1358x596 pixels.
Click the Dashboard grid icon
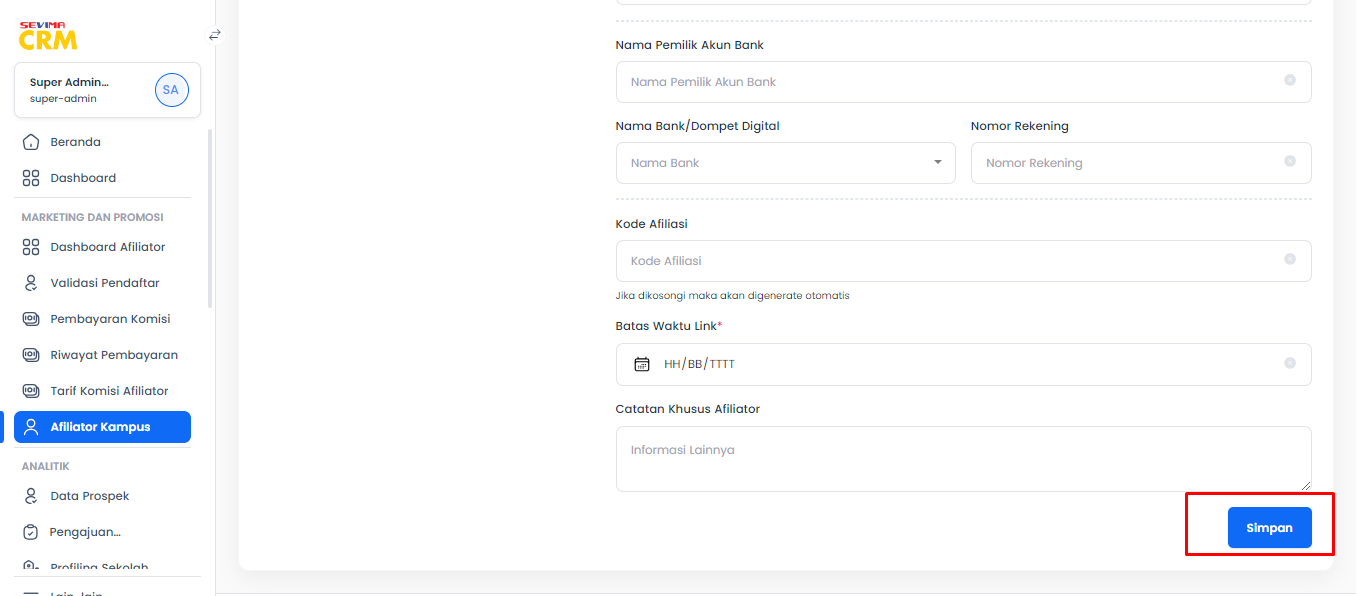pyautogui.click(x=31, y=178)
